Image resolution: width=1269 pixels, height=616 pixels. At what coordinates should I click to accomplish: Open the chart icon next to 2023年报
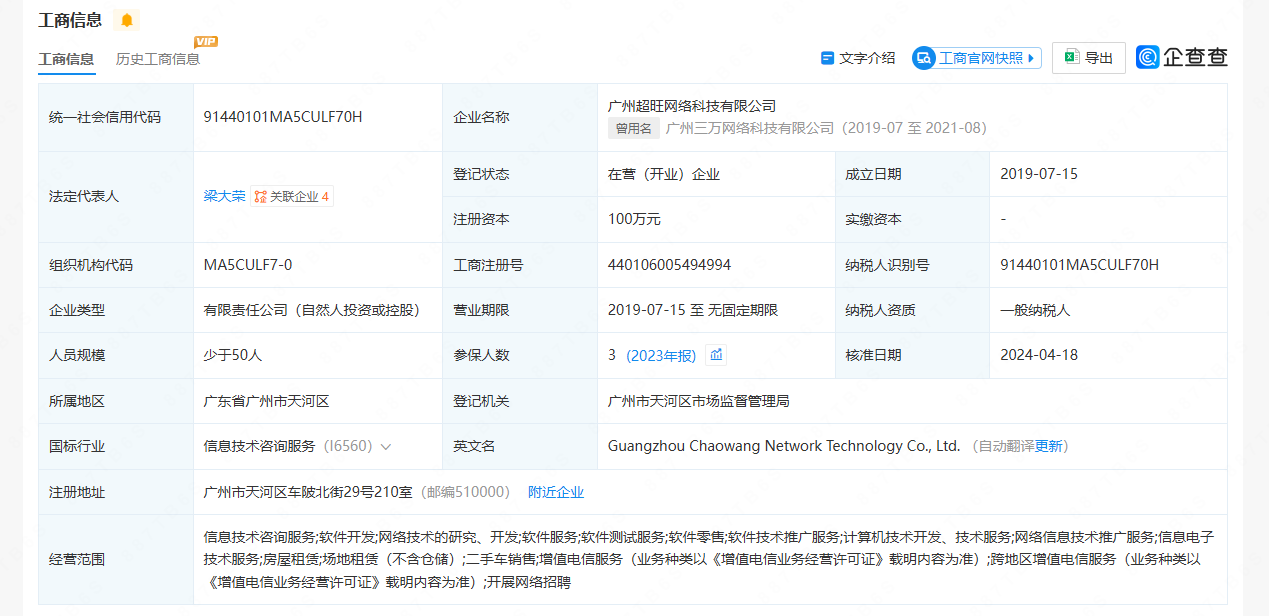[x=715, y=355]
